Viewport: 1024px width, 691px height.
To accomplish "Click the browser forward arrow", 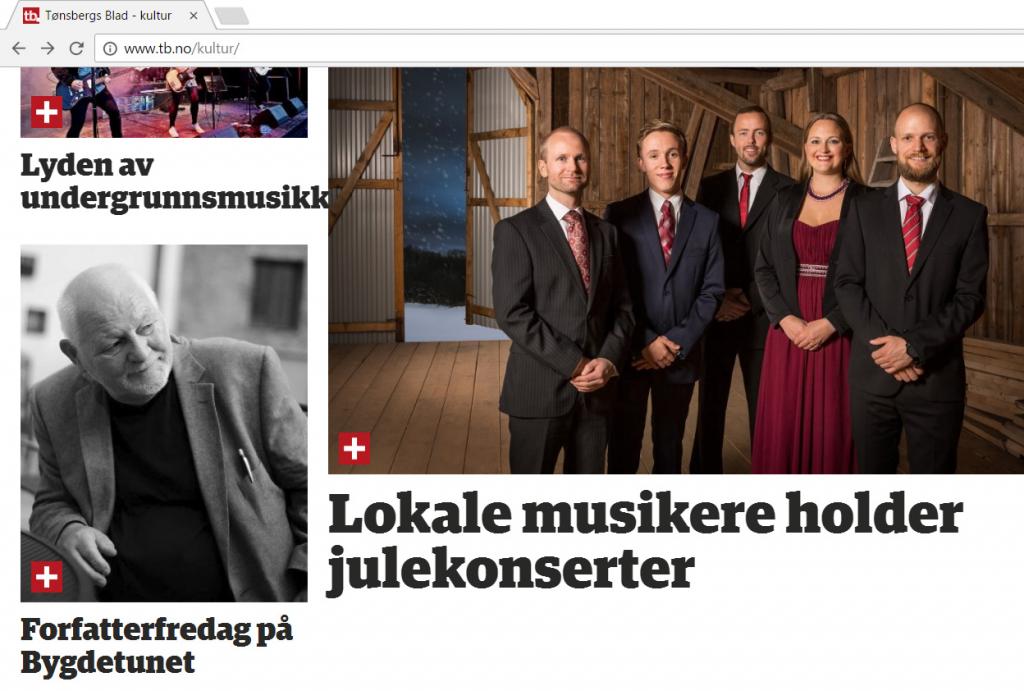I will coord(48,48).
